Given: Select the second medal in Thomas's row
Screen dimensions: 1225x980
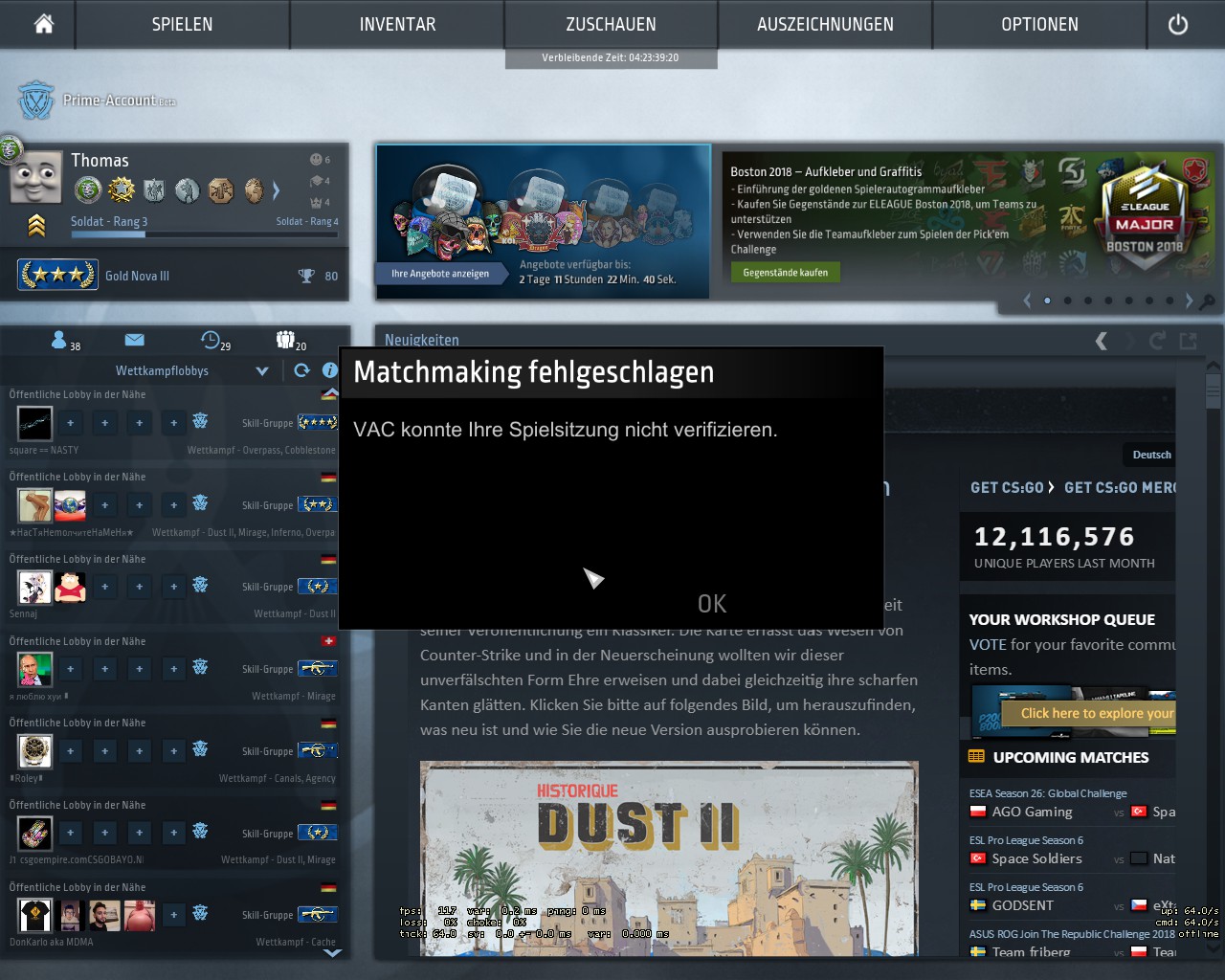Looking at the screenshot, I should (x=122, y=189).
